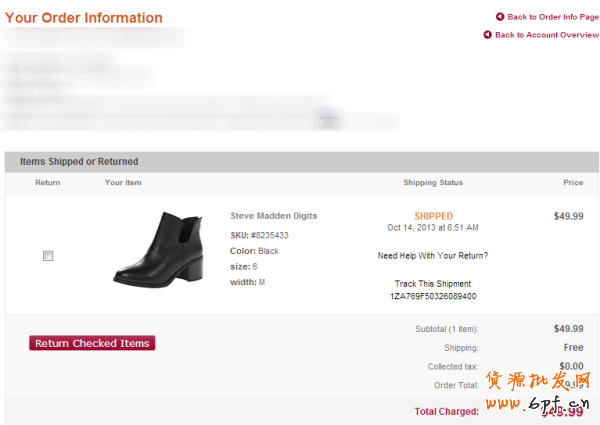600x425 pixels.
Task: Click the Your Order Information heading
Action: (x=83, y=18)
